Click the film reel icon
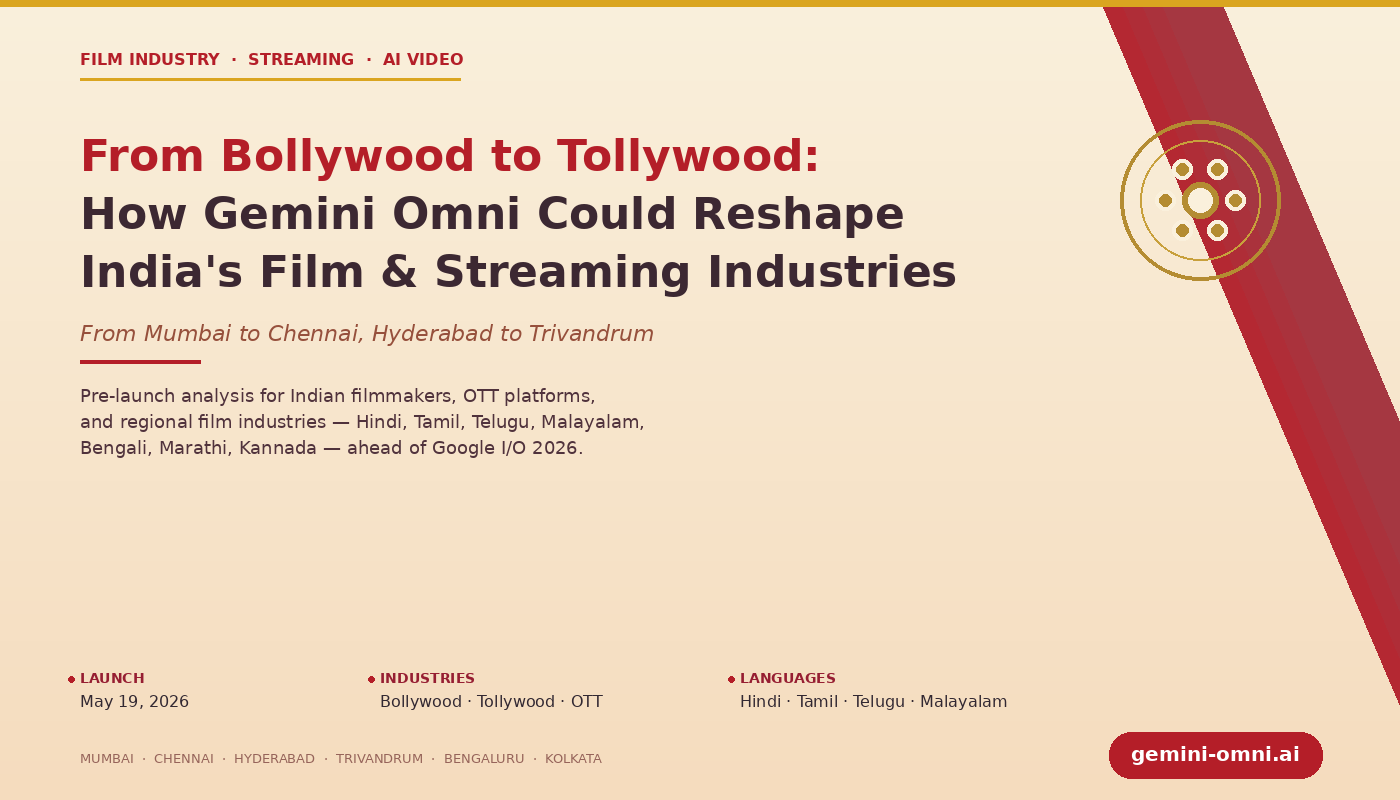1400x800 pixels. point(1200,200)
